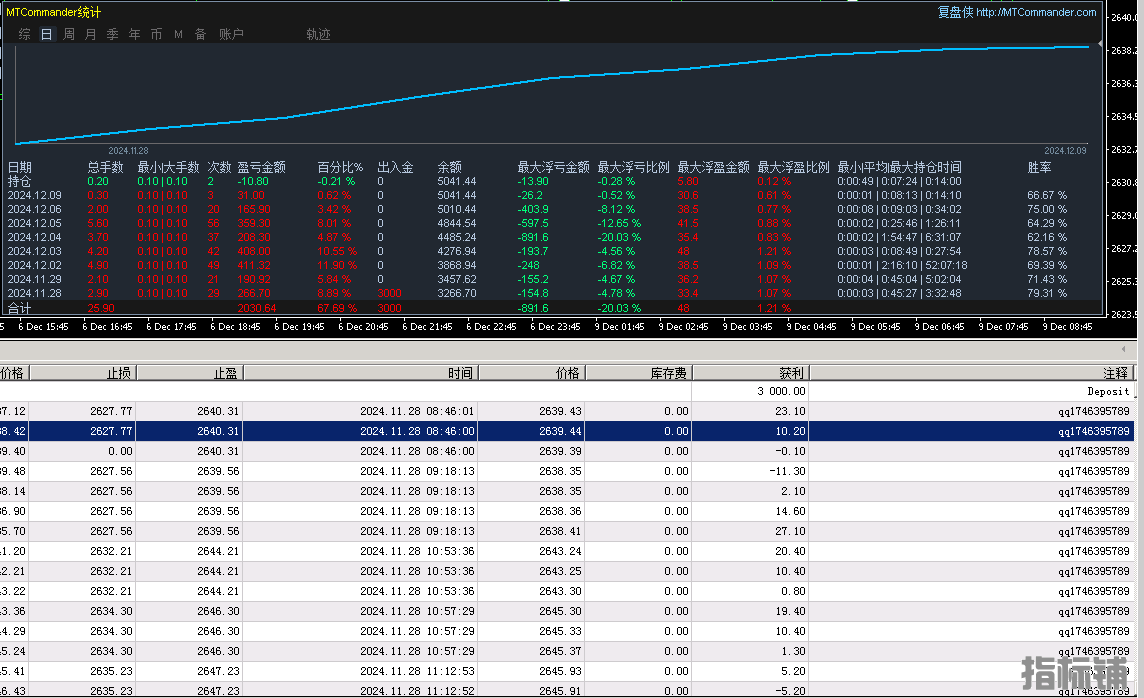The height and width of the screenshot is (698, 1144).
Task: Click the 止损 column header
Action: 82,373
